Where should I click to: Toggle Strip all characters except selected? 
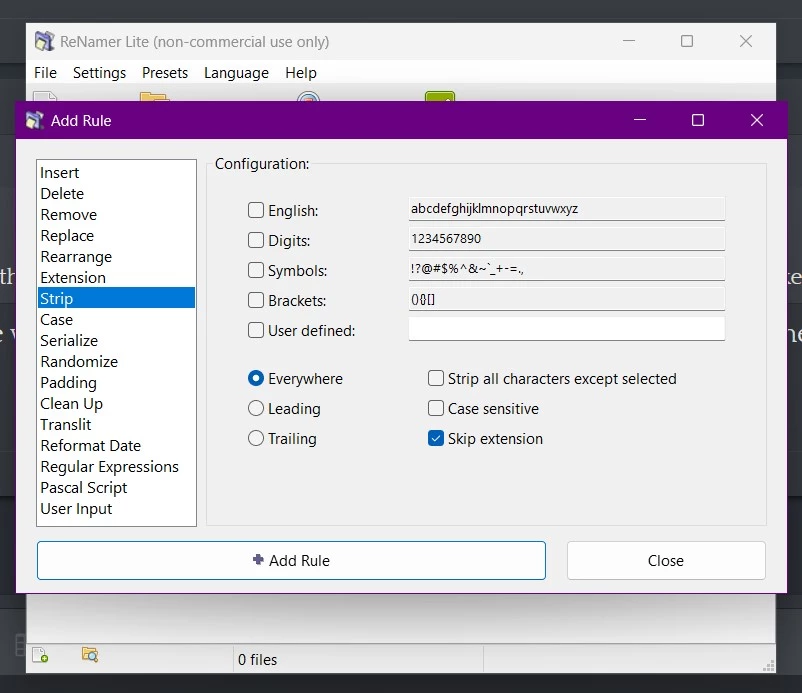pyautogui.click(x=436, y=378)
